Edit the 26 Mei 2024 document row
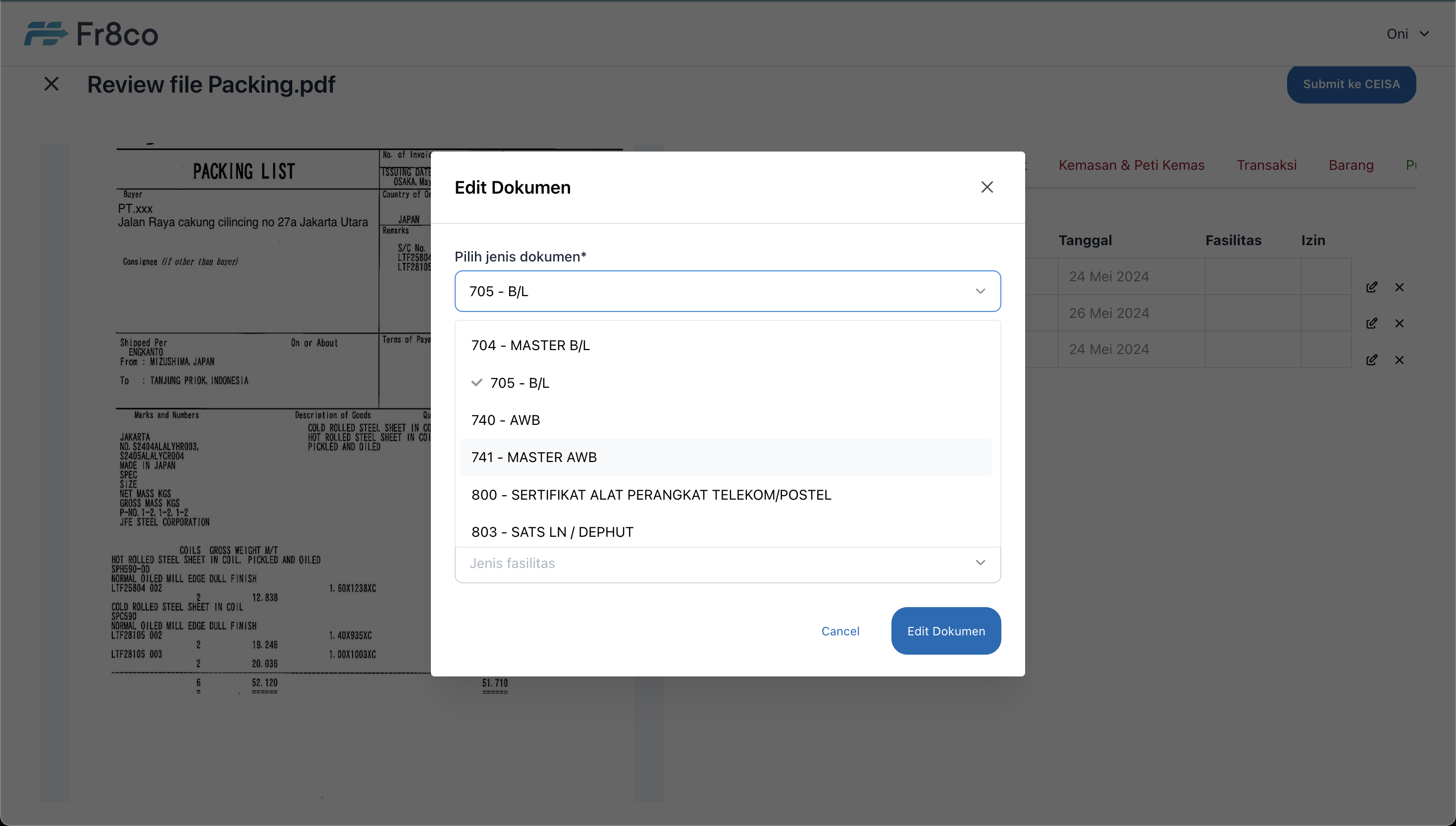1456x826 pixels. click(x=1371, y=323)
